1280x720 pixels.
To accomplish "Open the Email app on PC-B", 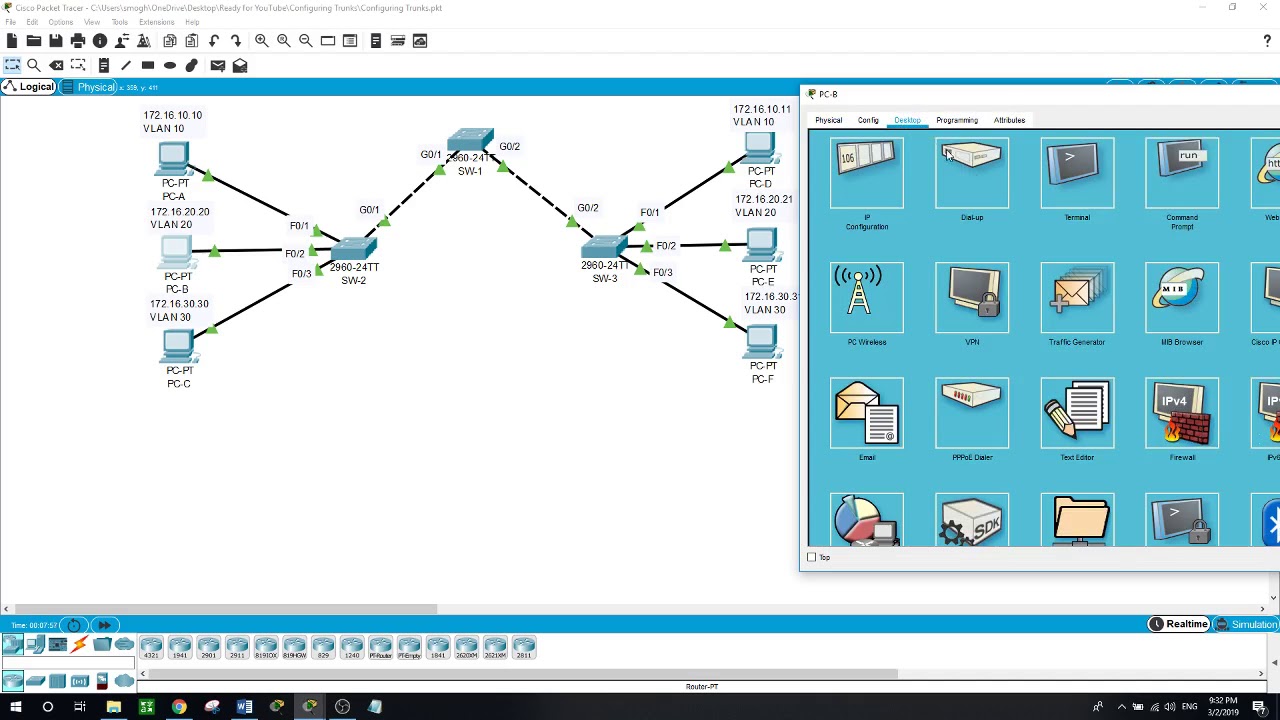I will point(867,413).
